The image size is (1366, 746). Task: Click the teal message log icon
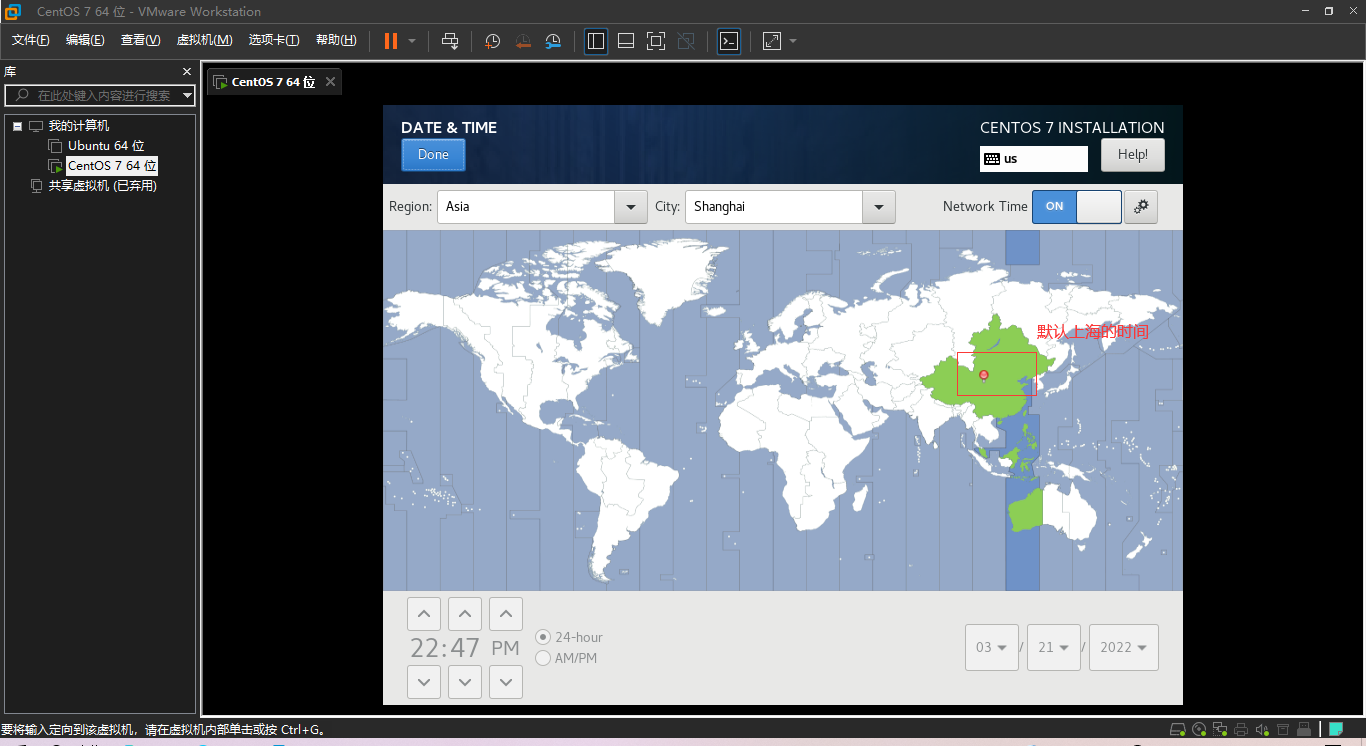1335,730
